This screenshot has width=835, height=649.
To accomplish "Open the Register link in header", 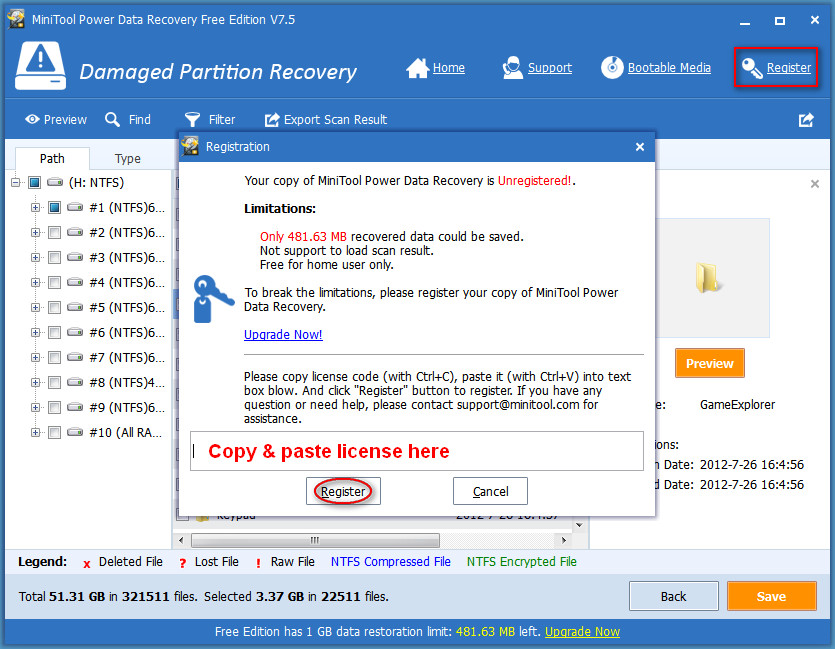I will coord(789,68).
